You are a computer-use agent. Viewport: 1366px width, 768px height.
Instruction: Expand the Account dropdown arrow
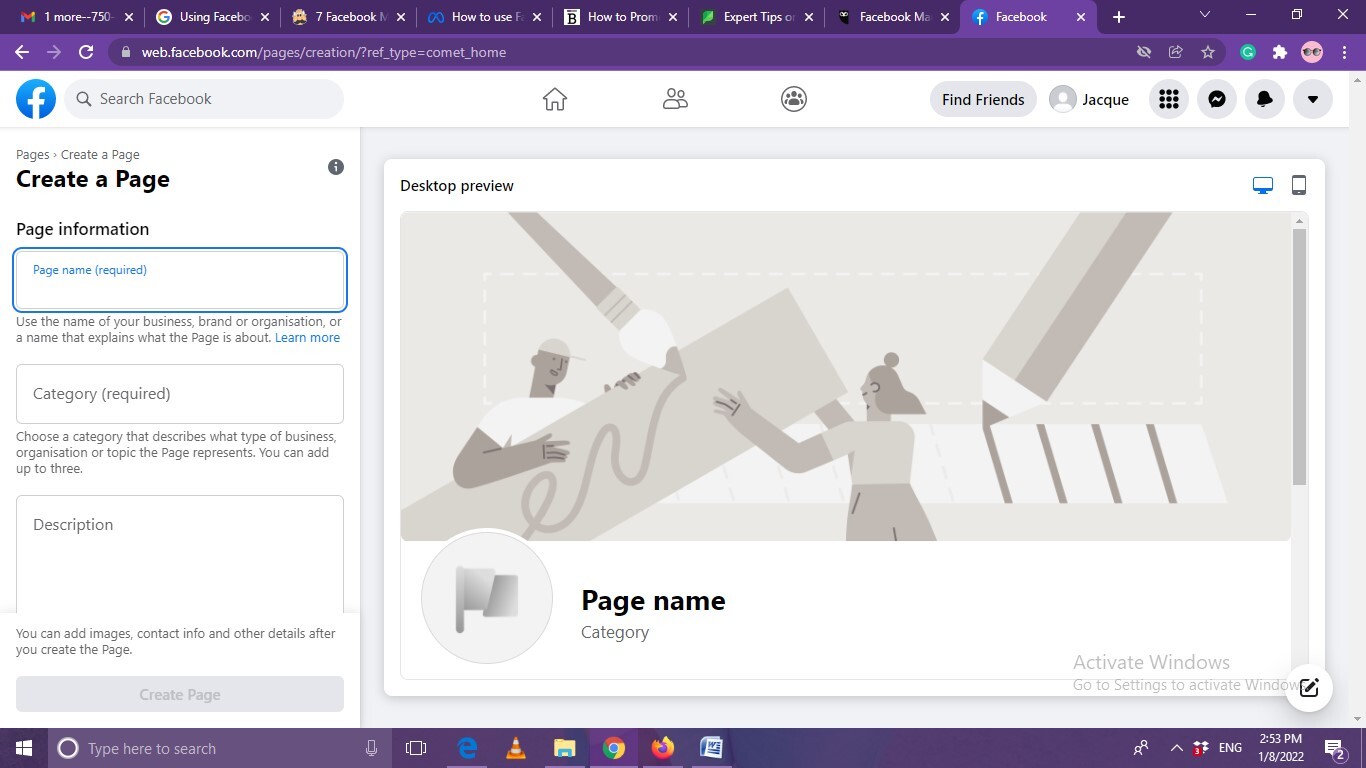click(1312, 99)
